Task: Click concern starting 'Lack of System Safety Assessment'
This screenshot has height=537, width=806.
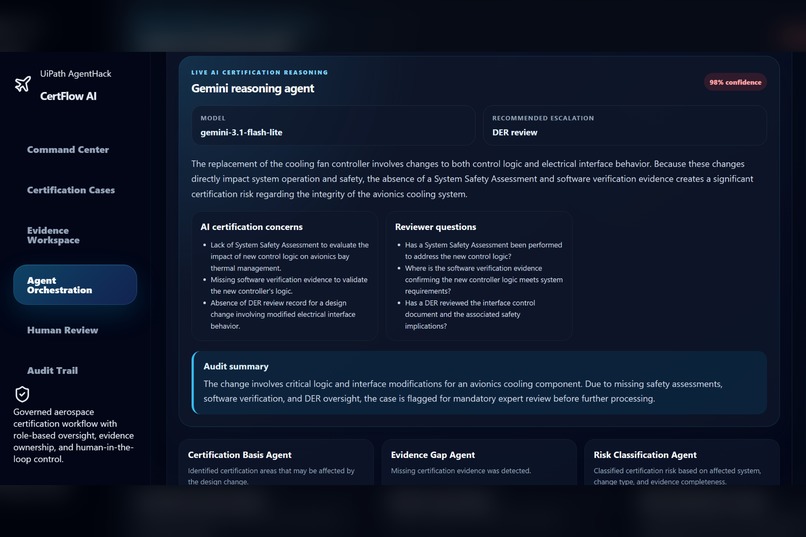Action: coord(289,256)
